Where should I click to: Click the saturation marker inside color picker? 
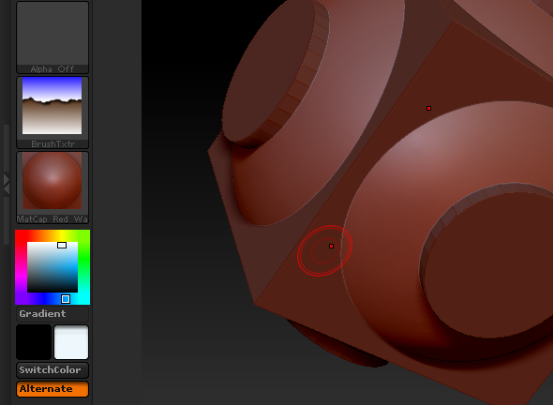click(x=62, y=245)
